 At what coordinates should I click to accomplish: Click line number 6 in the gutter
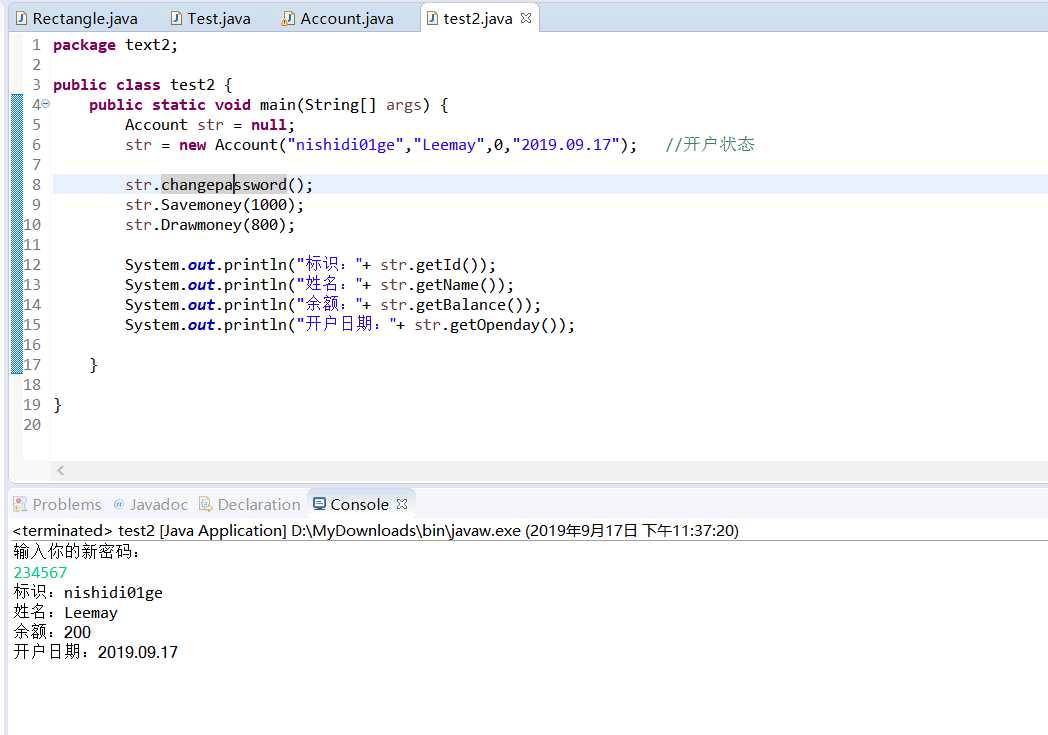tap(36, 145)
